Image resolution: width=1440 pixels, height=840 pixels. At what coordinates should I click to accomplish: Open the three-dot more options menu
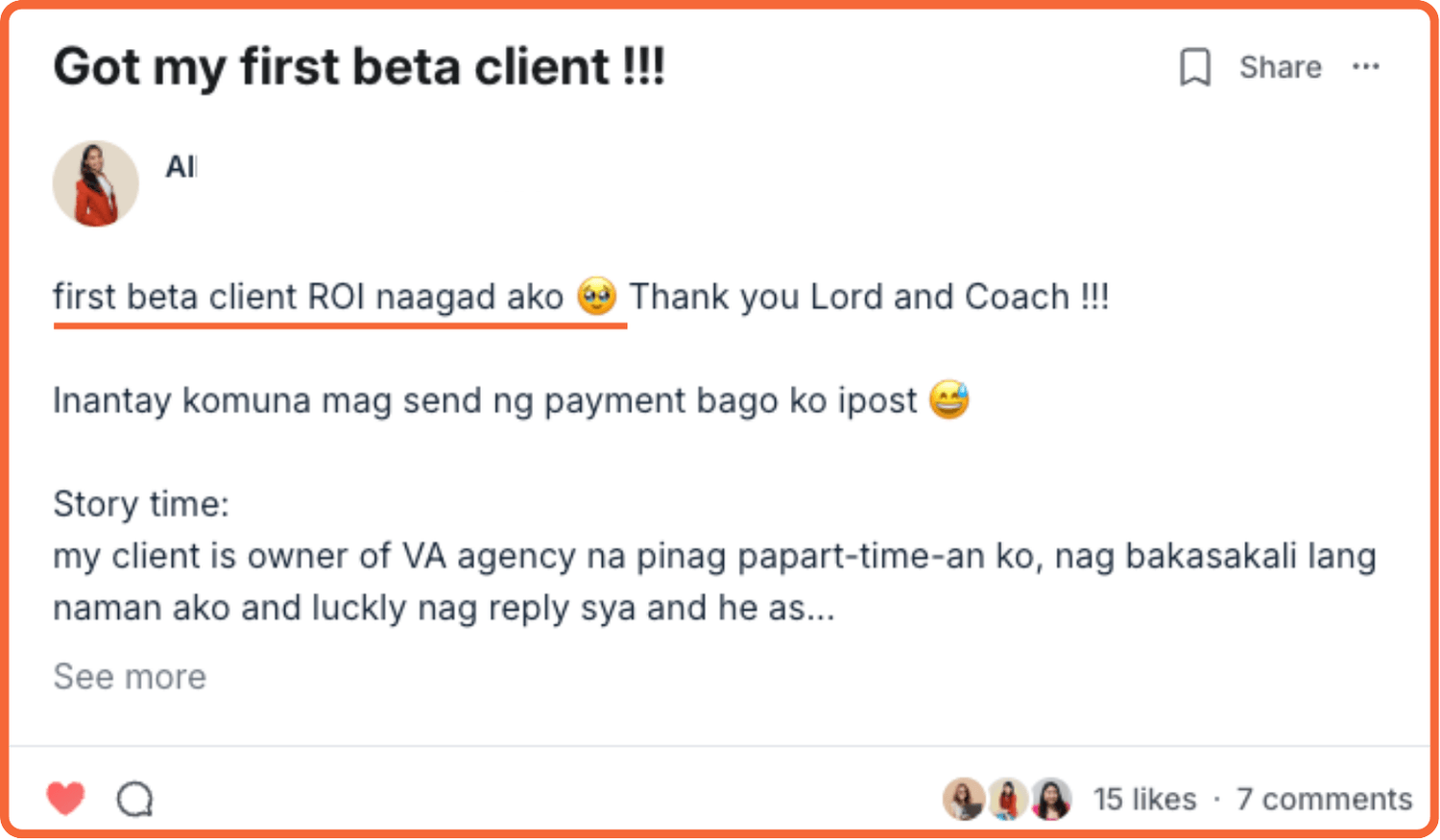1365,66
